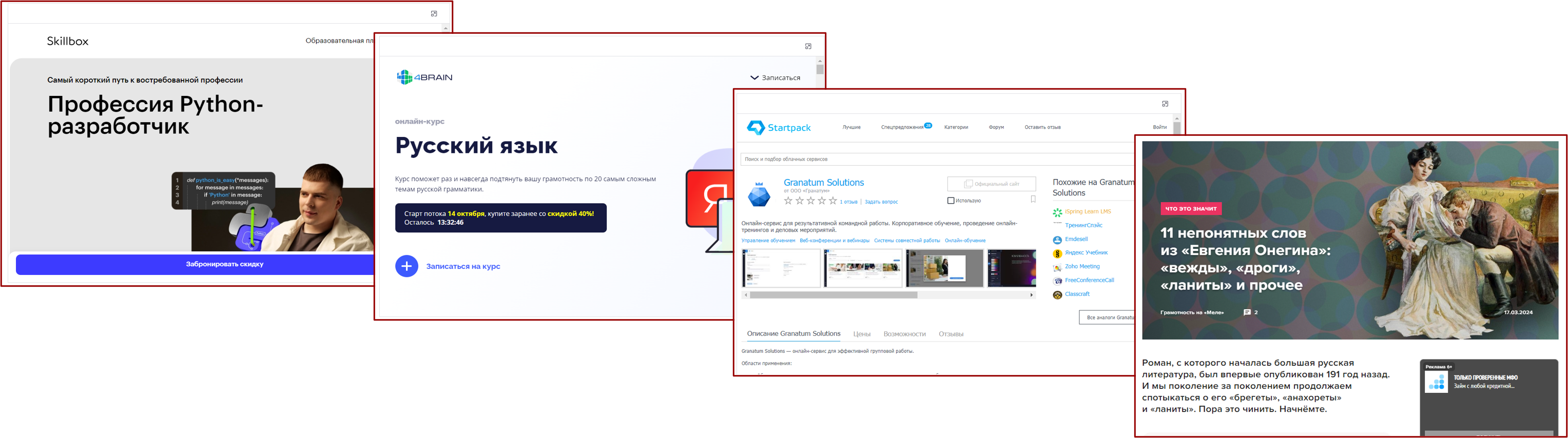
Task: Click the bookmark icon beside Использую
Action: pos(1033,200)
